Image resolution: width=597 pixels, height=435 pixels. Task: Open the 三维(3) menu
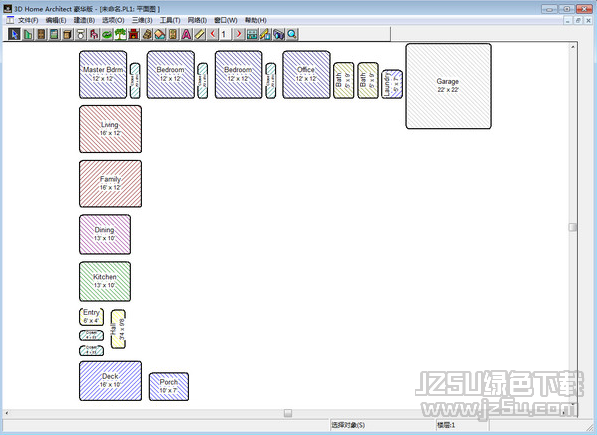tap(142, 20)
